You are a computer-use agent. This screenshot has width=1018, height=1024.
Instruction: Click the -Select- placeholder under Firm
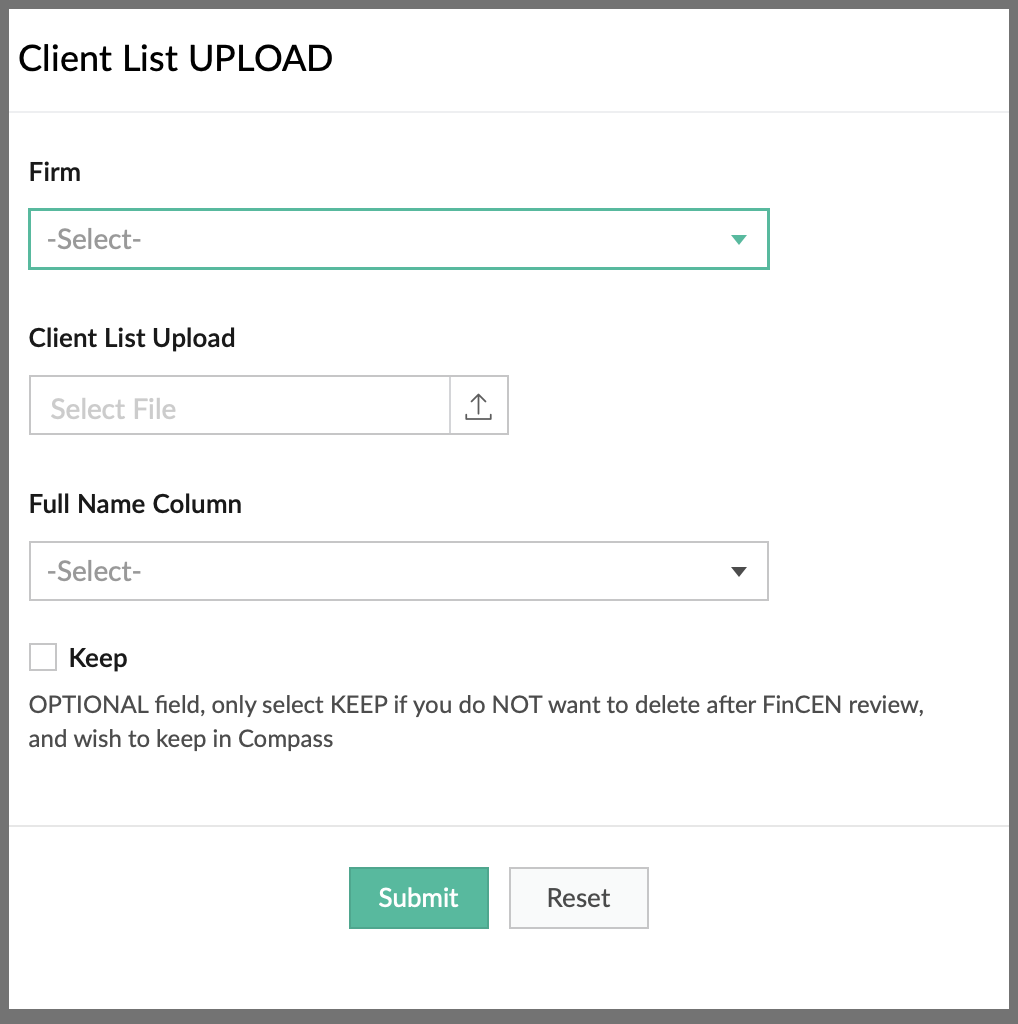click(x=94, y=240)
